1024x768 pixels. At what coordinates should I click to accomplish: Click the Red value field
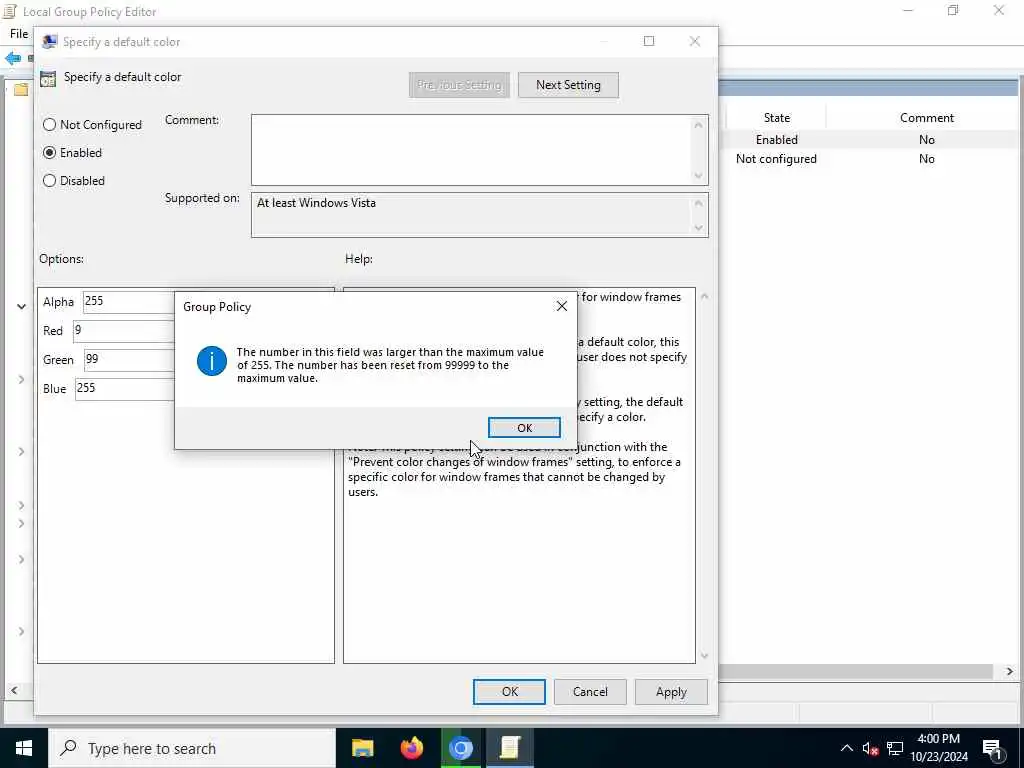click(x=123, y=330)
